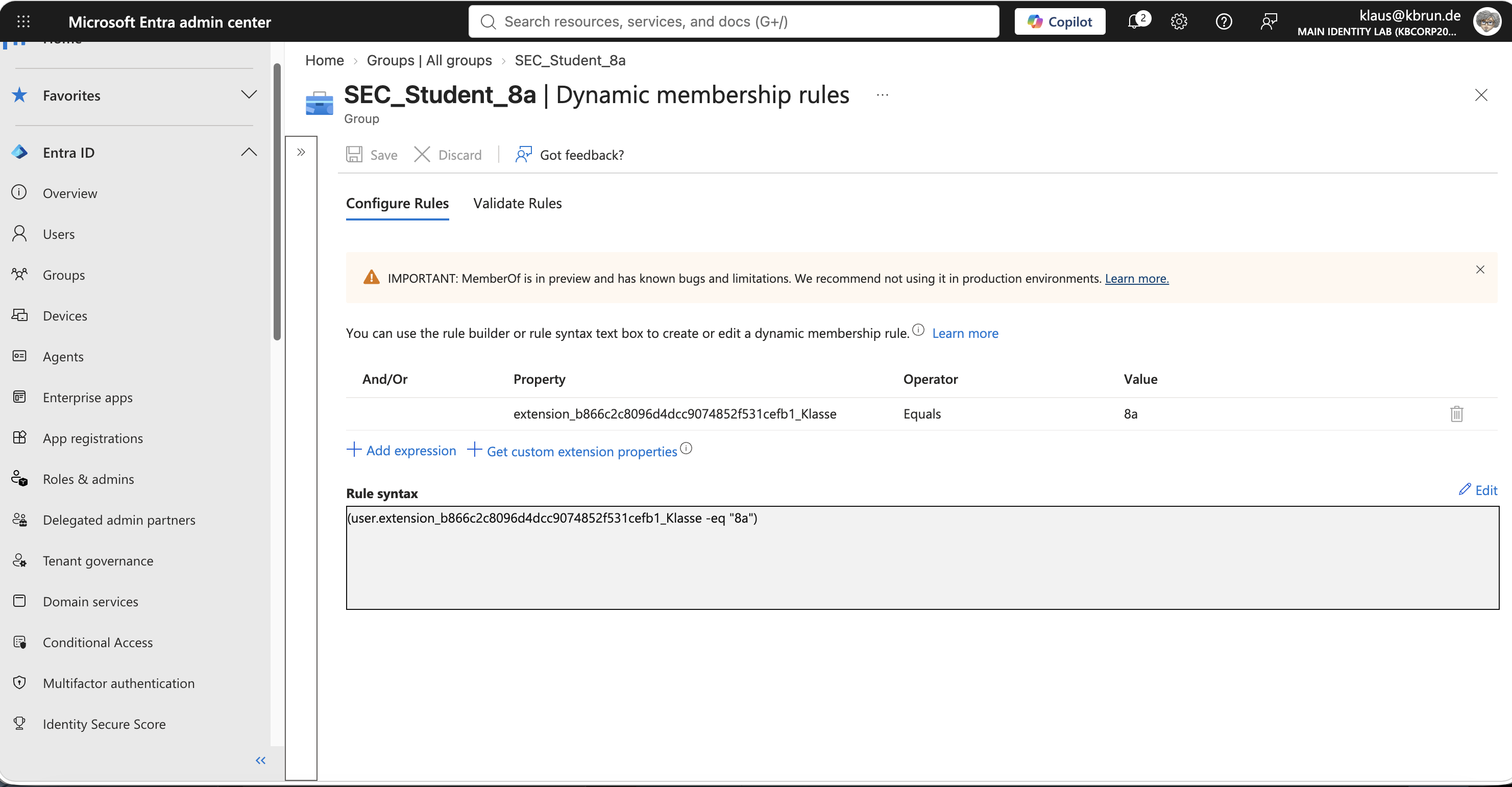Click the Favorites star icon
This screenshot has height=787, width=1512.
pyautogui.click(x=19, y=95)
